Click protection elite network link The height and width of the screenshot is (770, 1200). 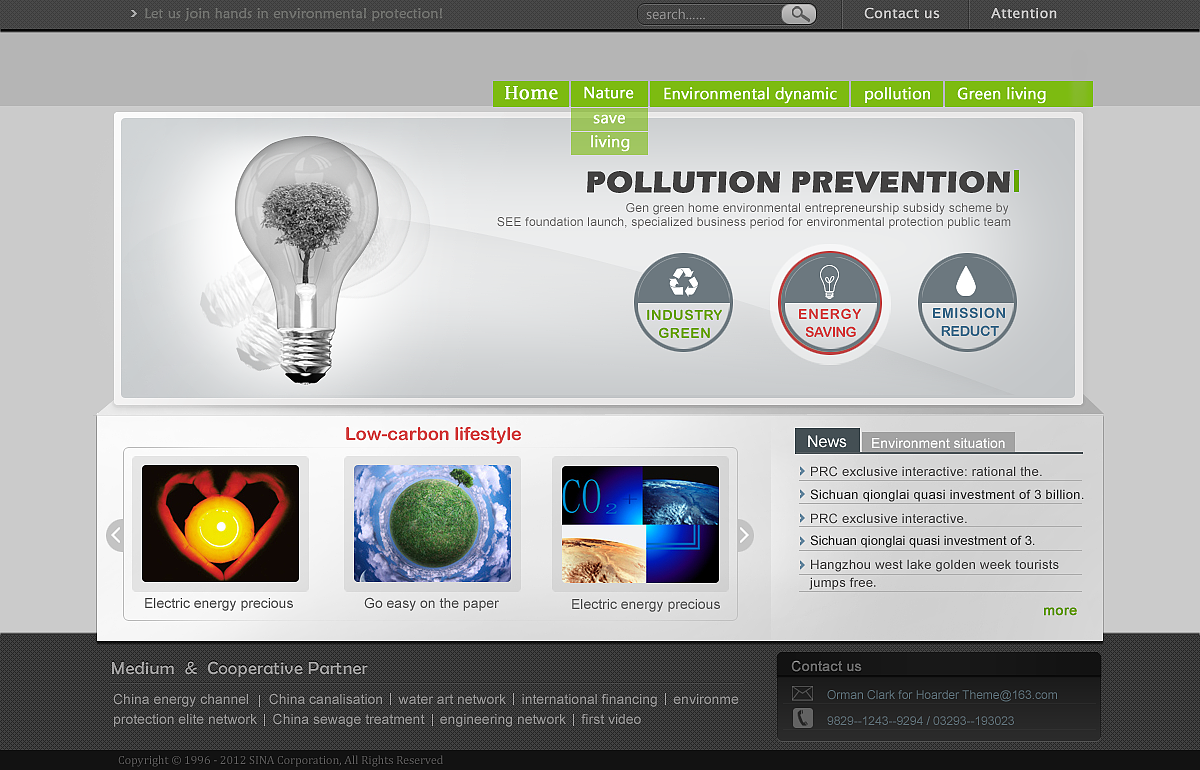click(185, 719)
